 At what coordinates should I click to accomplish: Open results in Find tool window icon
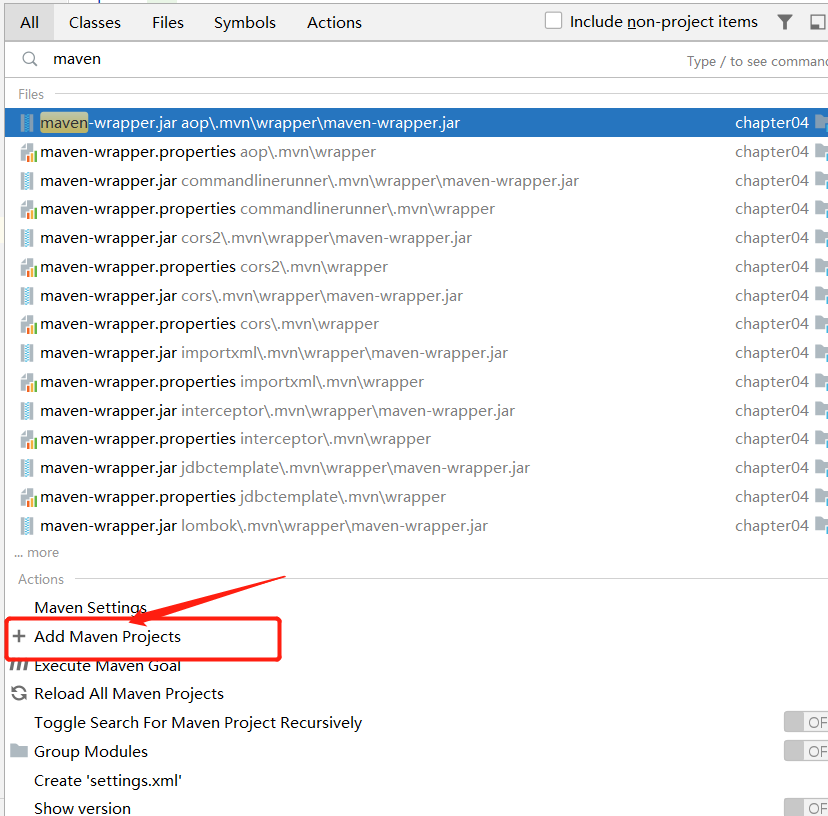pos(817,22)
